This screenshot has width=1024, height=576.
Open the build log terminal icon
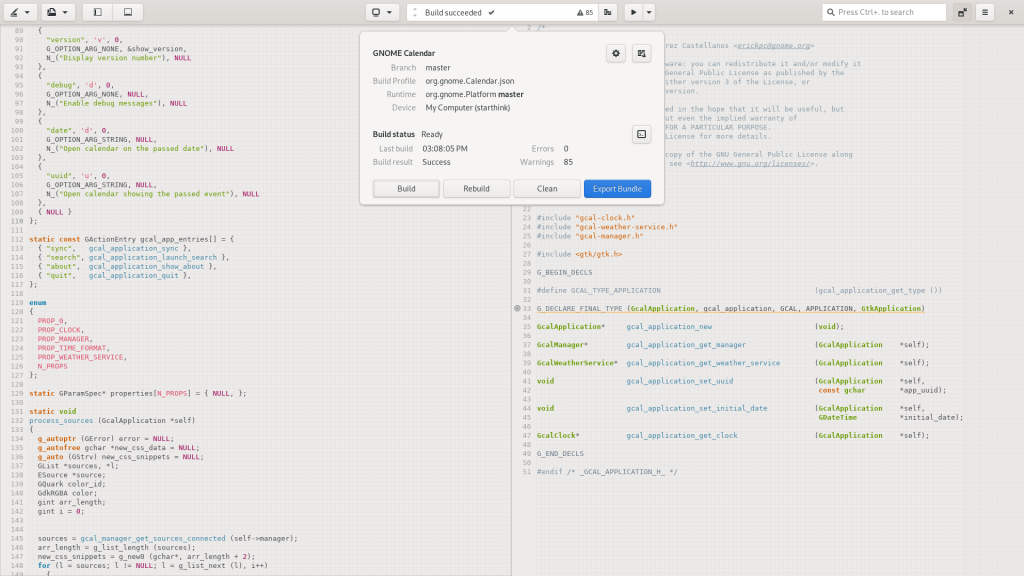click(x=641, y=135)
